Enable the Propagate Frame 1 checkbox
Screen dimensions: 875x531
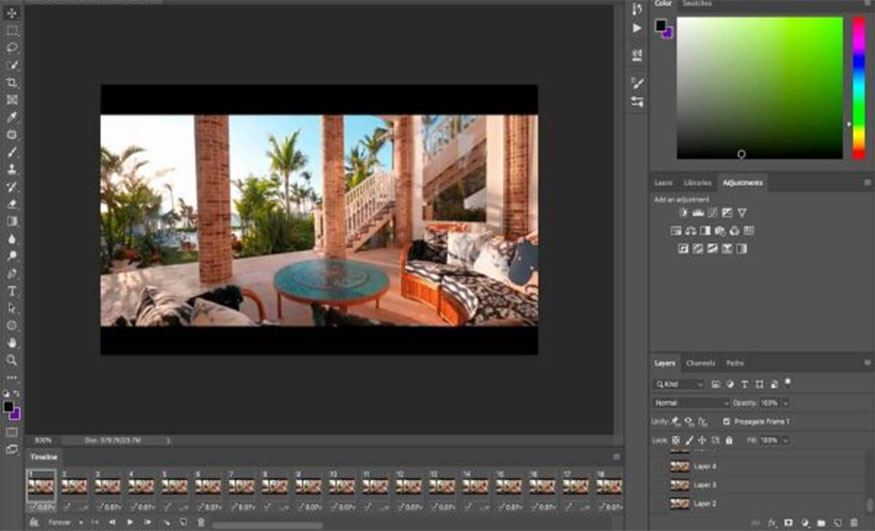727,421
